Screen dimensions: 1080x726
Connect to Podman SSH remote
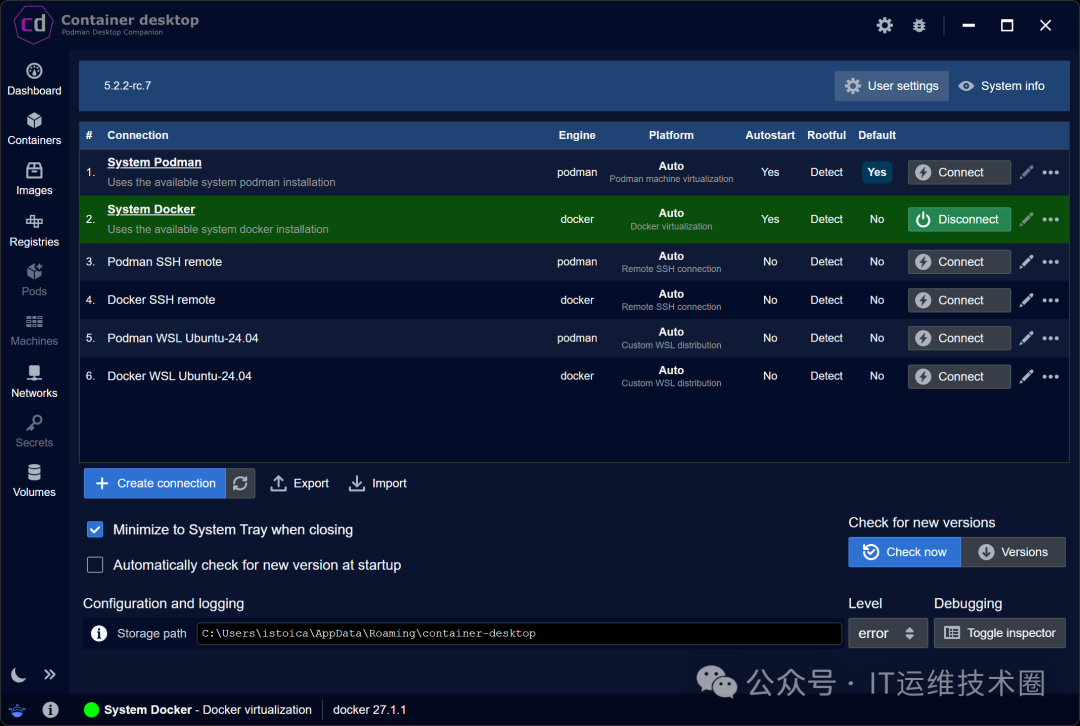coord(959,262)
